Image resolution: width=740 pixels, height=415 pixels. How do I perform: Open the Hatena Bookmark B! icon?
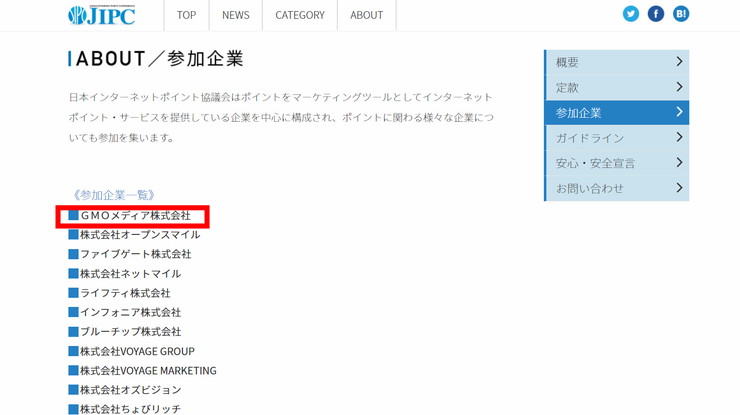[681, 14]
